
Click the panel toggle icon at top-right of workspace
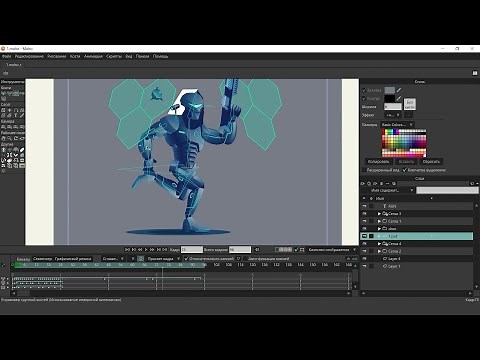pyautogui.click(x=475, y=73)
